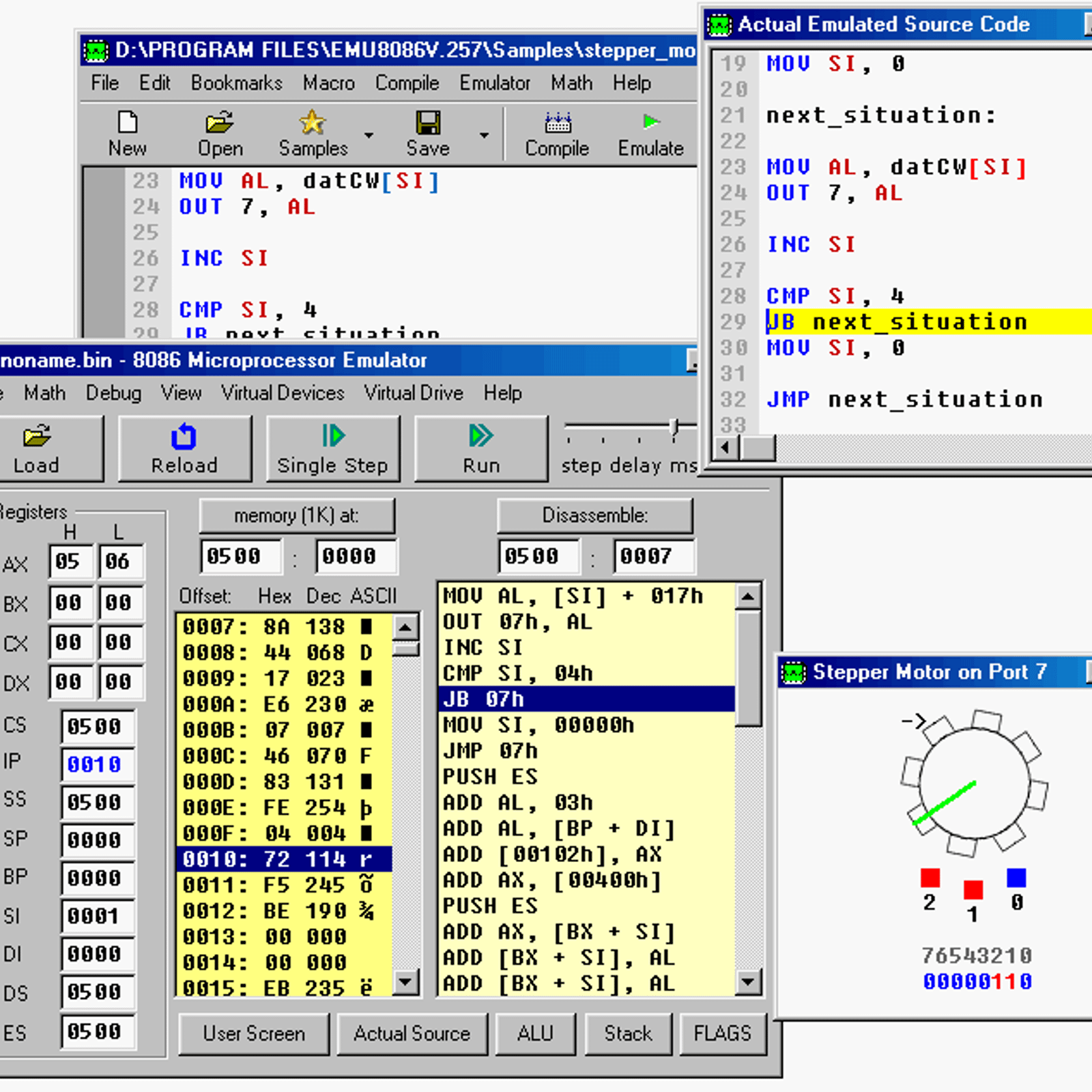Click the disassemble offset field 0007
Screen dimensions: 1092x1092
pos(654,557)
